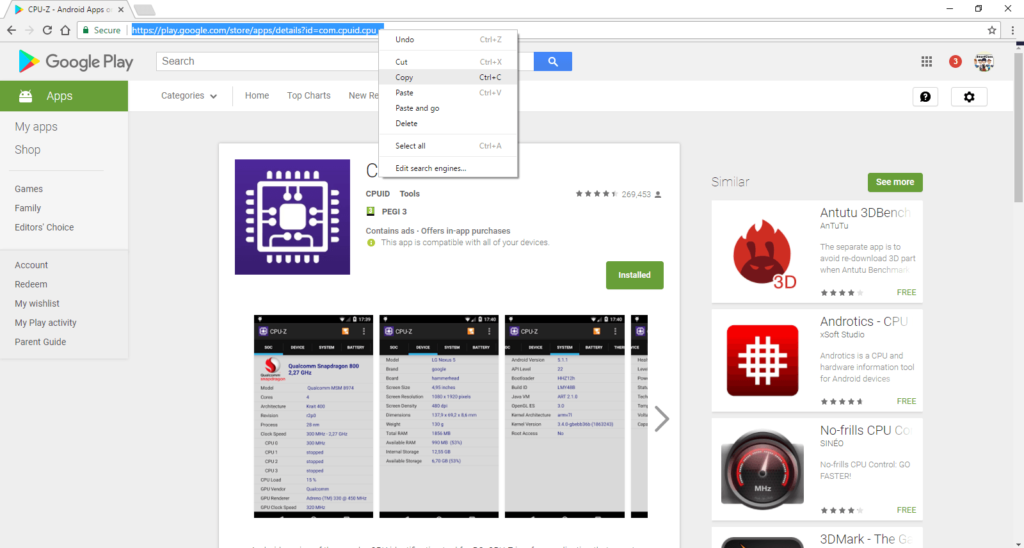This screenshot has width=1024, height=548.
Task: Open the Antutu 3DBench title link
Action: point(865,213)
